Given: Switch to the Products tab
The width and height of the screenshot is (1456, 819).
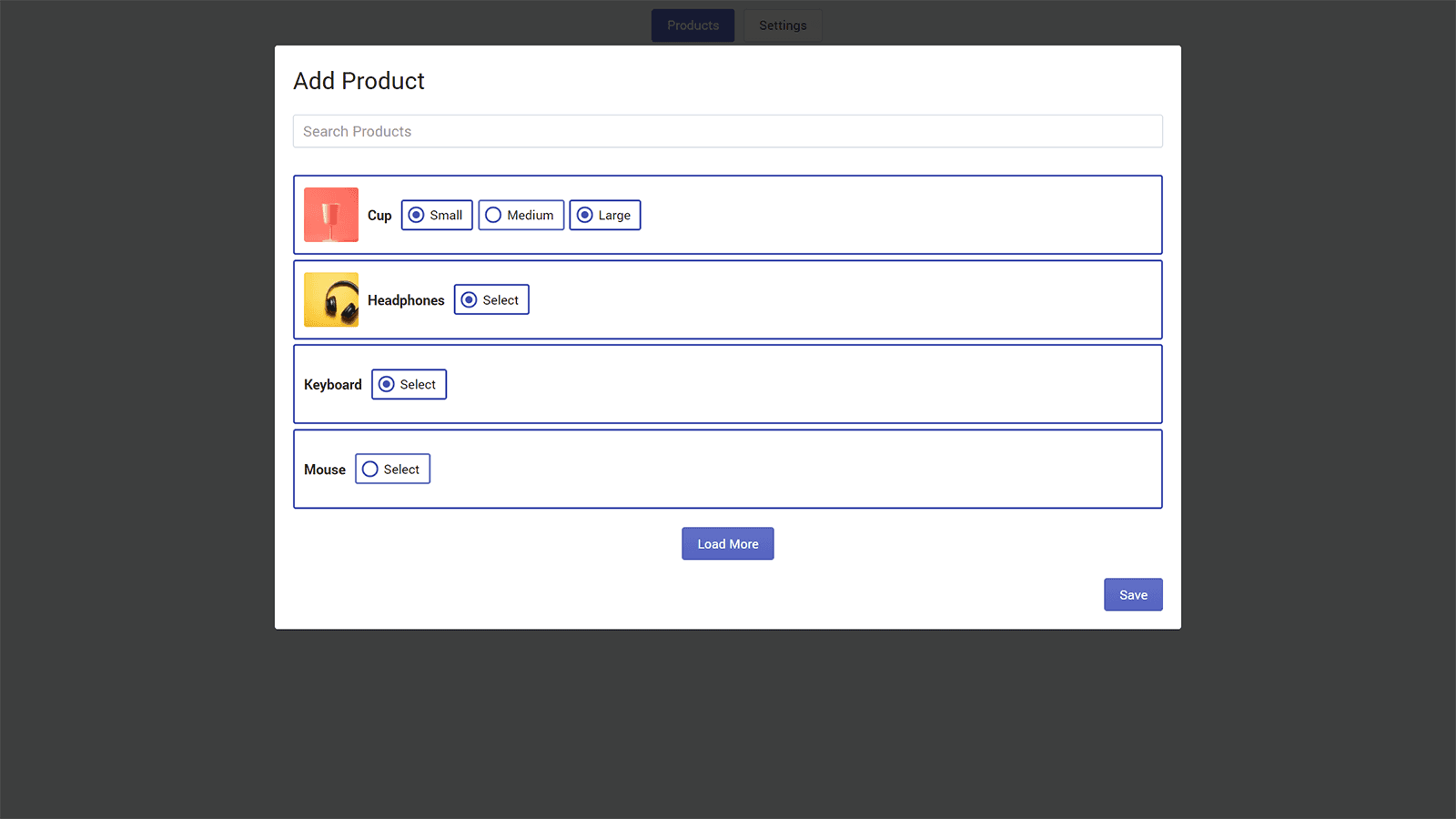Looking at the screenshot, I should [693, 25].
